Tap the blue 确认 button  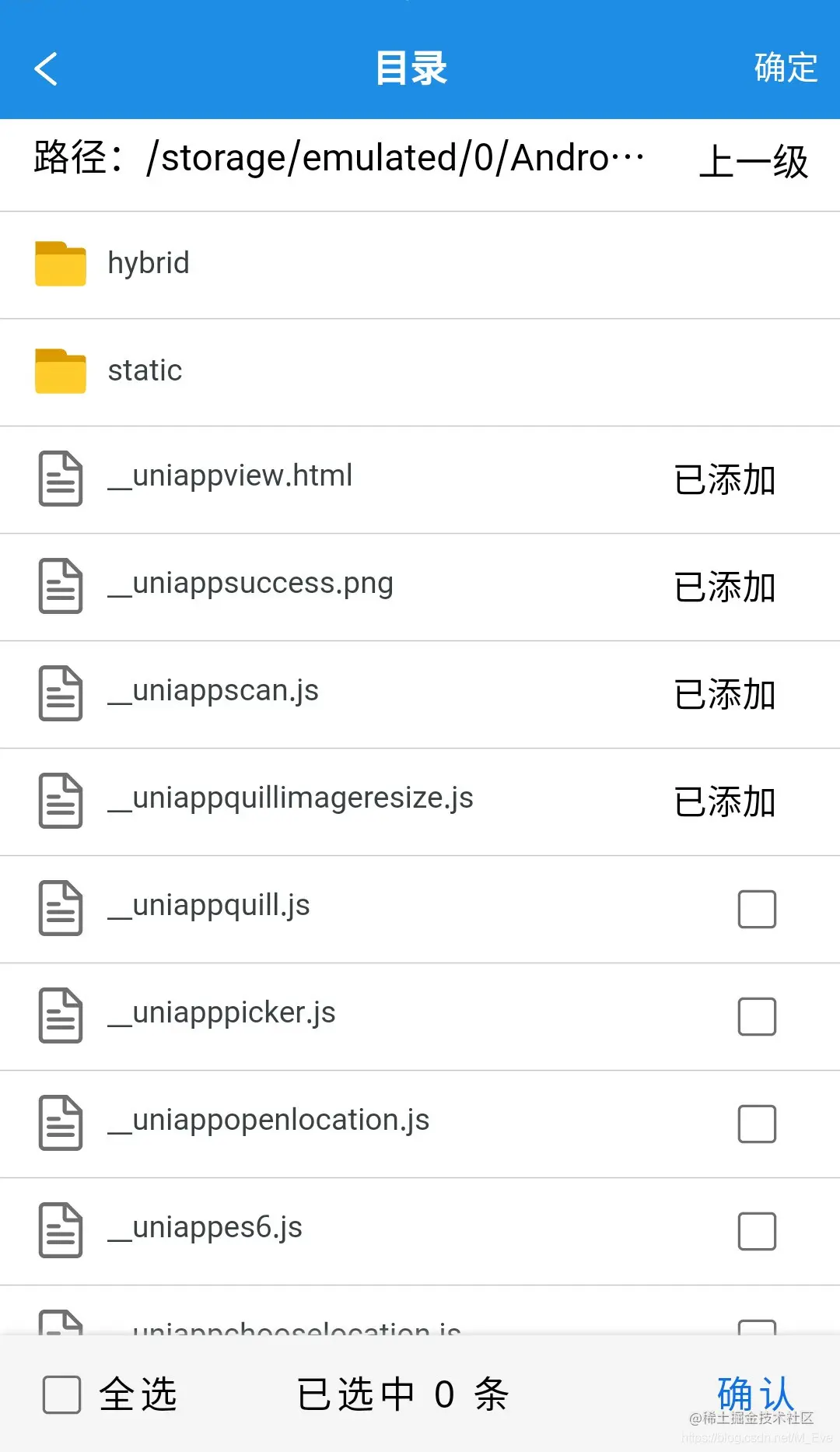(755, 1393)
